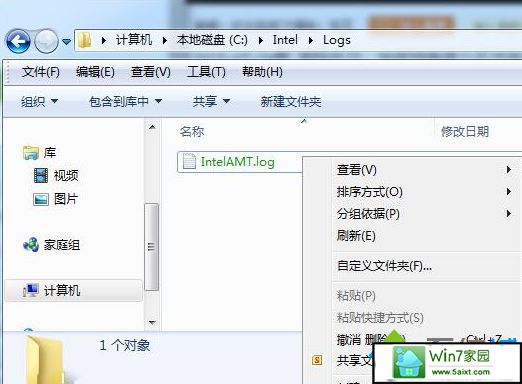Click navigation pane scroll down arrow
Screen dimensions: 522x384
(152, 322)
